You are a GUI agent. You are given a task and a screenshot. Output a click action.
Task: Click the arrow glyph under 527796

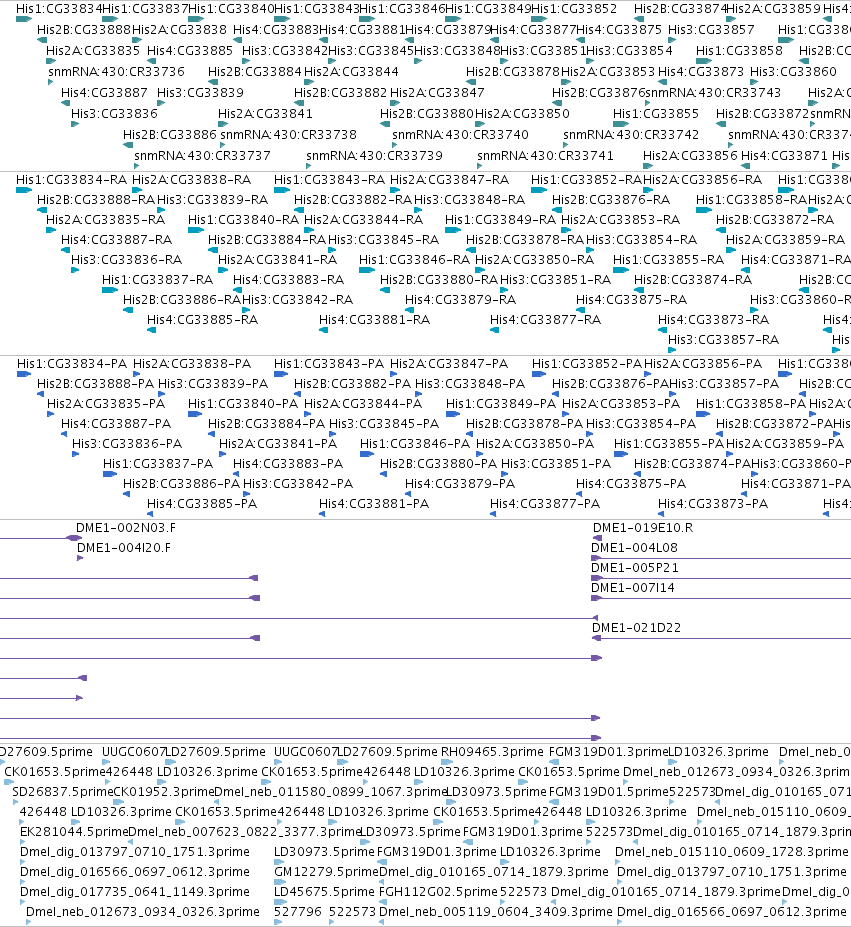(278, 922)
